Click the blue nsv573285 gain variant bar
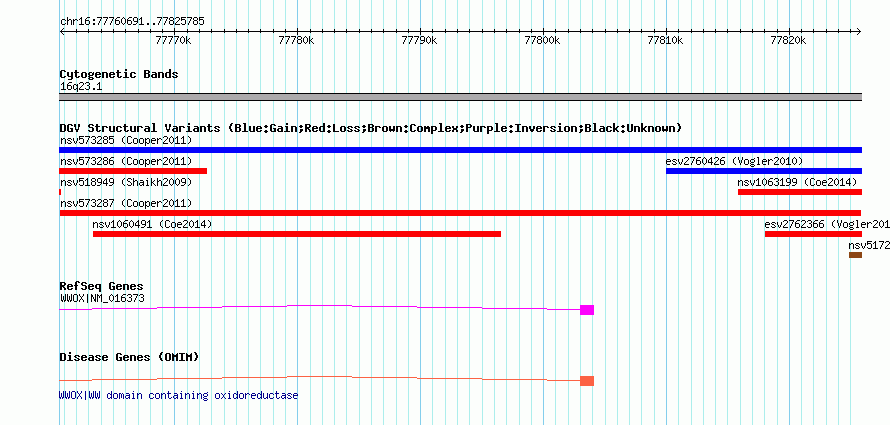Image resolution: width=890 pixels, height=425 pixels. (460, 150)
